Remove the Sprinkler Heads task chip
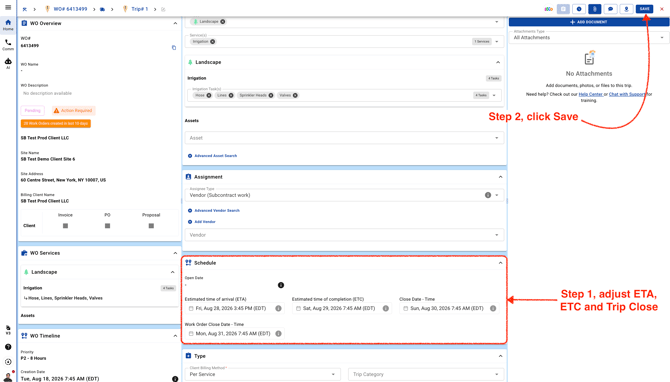Screen dimensions: 670x382 click(x=271, y=95)
